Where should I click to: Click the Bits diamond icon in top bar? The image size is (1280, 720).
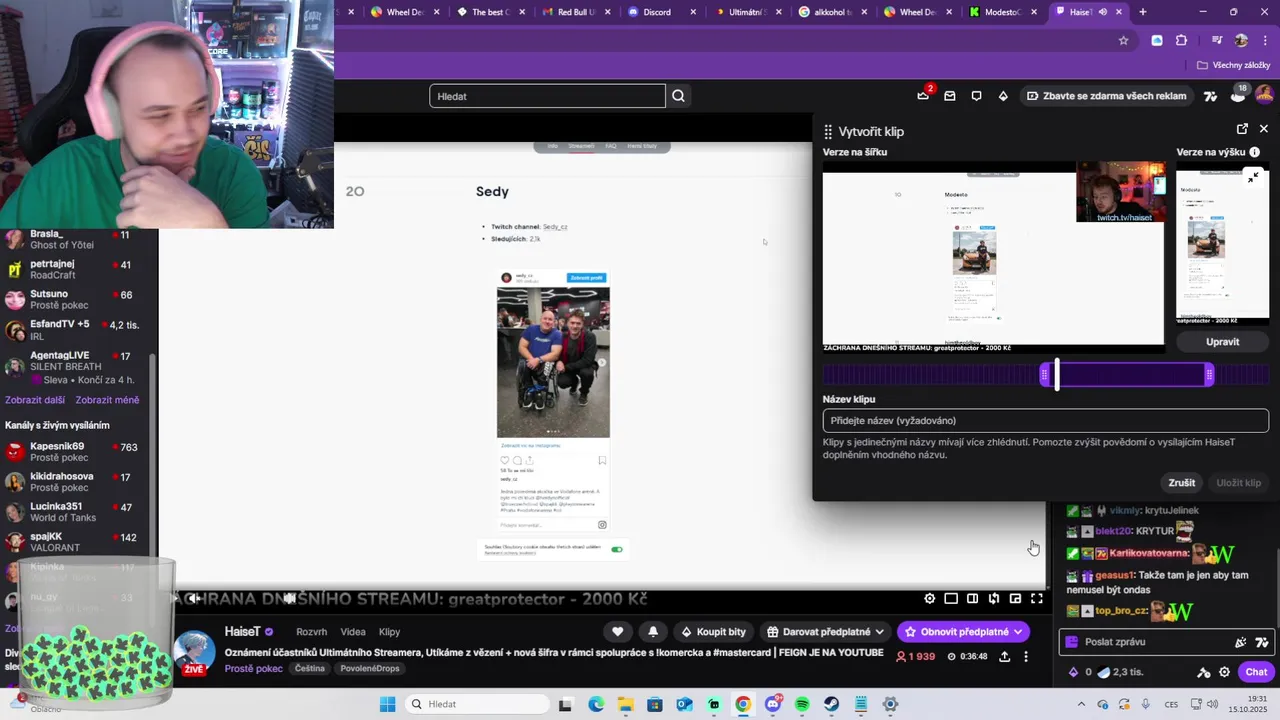coord(1003,96)
